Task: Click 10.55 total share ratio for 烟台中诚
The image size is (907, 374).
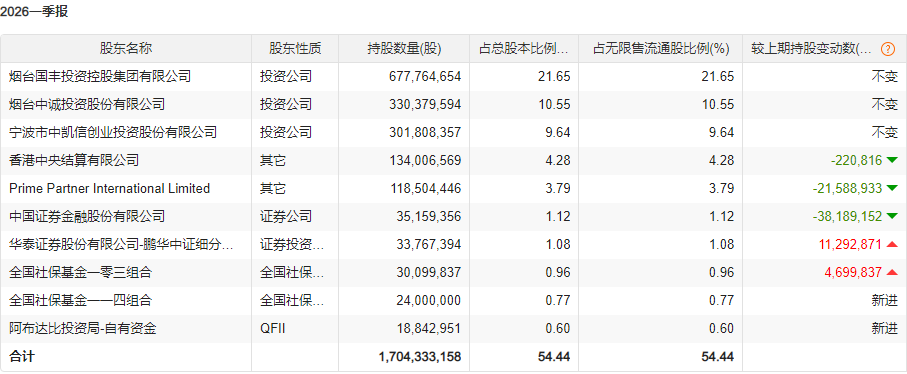Action: point(554,104)
